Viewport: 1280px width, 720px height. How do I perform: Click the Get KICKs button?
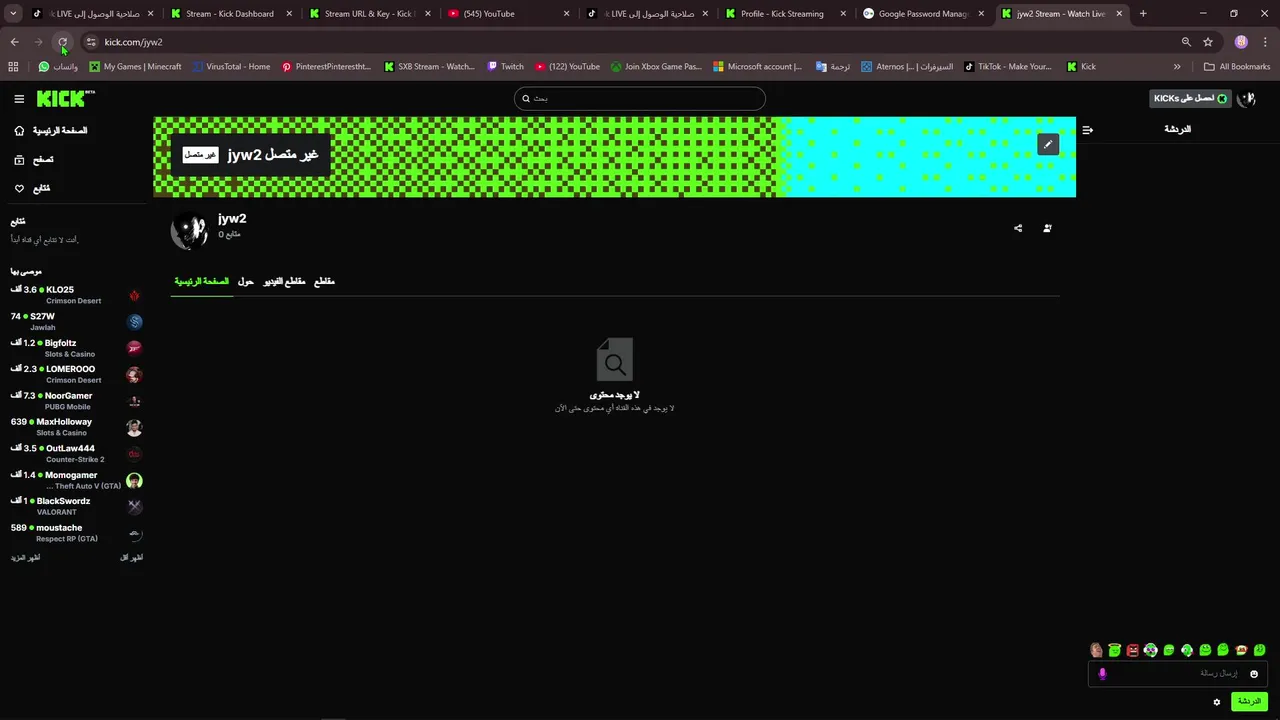(1190, 98)
